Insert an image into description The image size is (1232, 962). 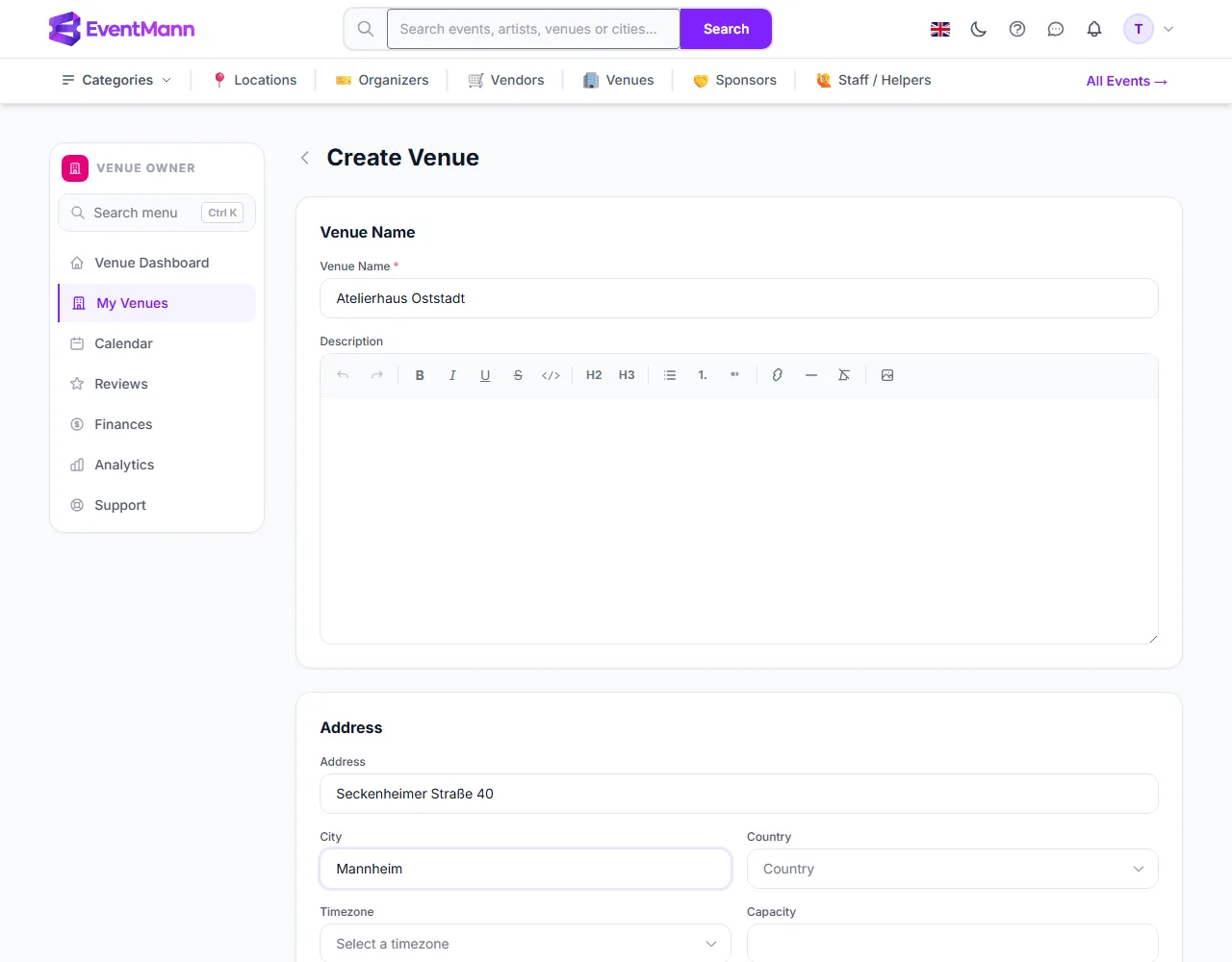887,375
